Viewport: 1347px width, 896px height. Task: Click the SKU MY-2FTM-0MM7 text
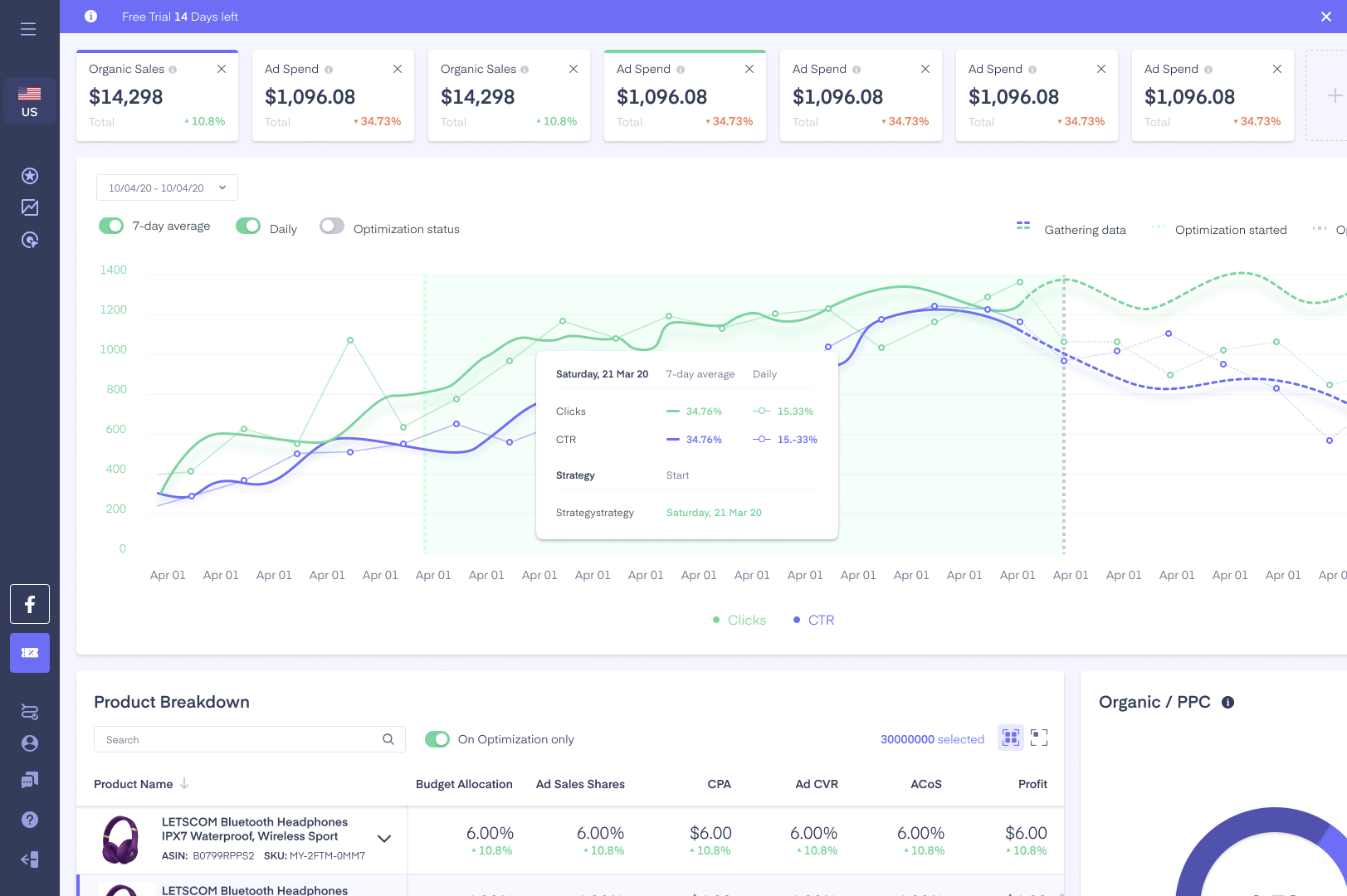315,855
